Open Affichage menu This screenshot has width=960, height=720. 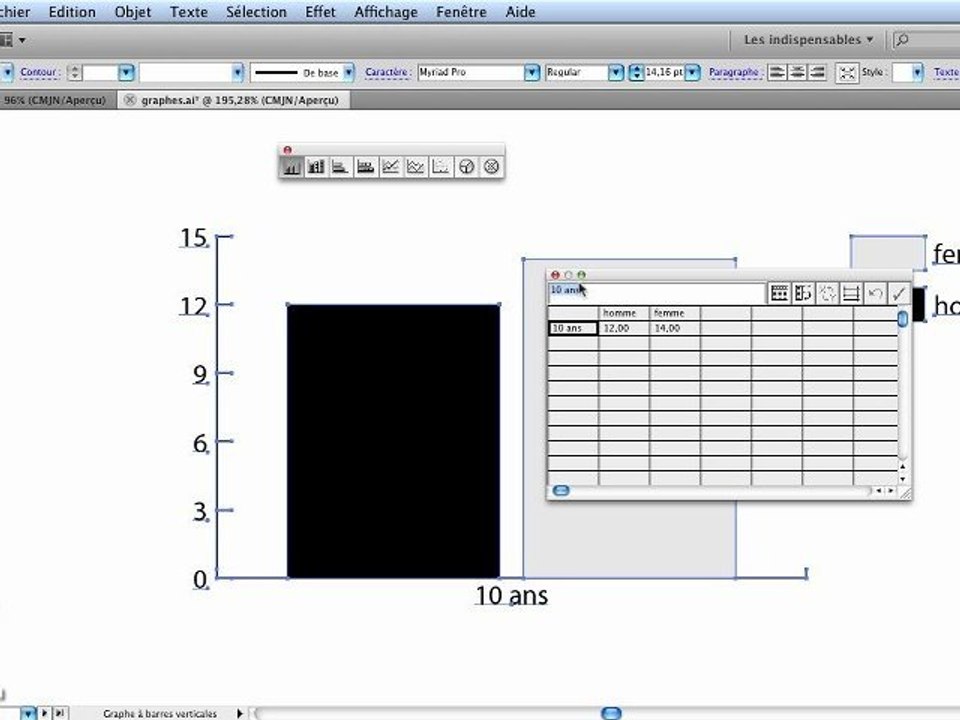tap(386, 12)
